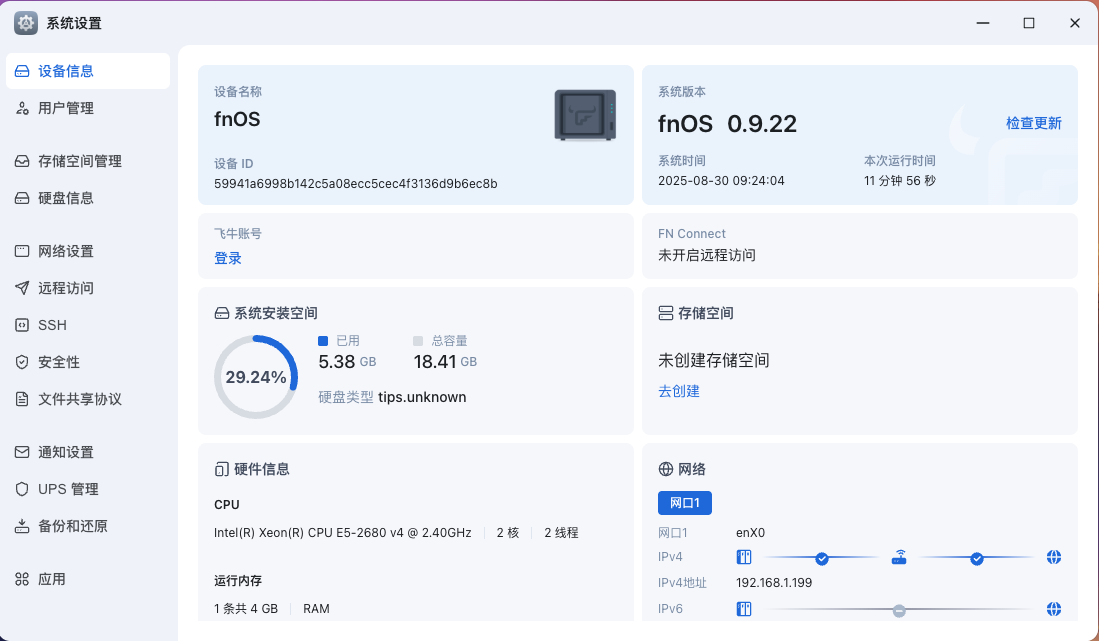Click the IPv4 router icon
The height and width of the screenshot is (641, 1099).
(x=899, y=558)
